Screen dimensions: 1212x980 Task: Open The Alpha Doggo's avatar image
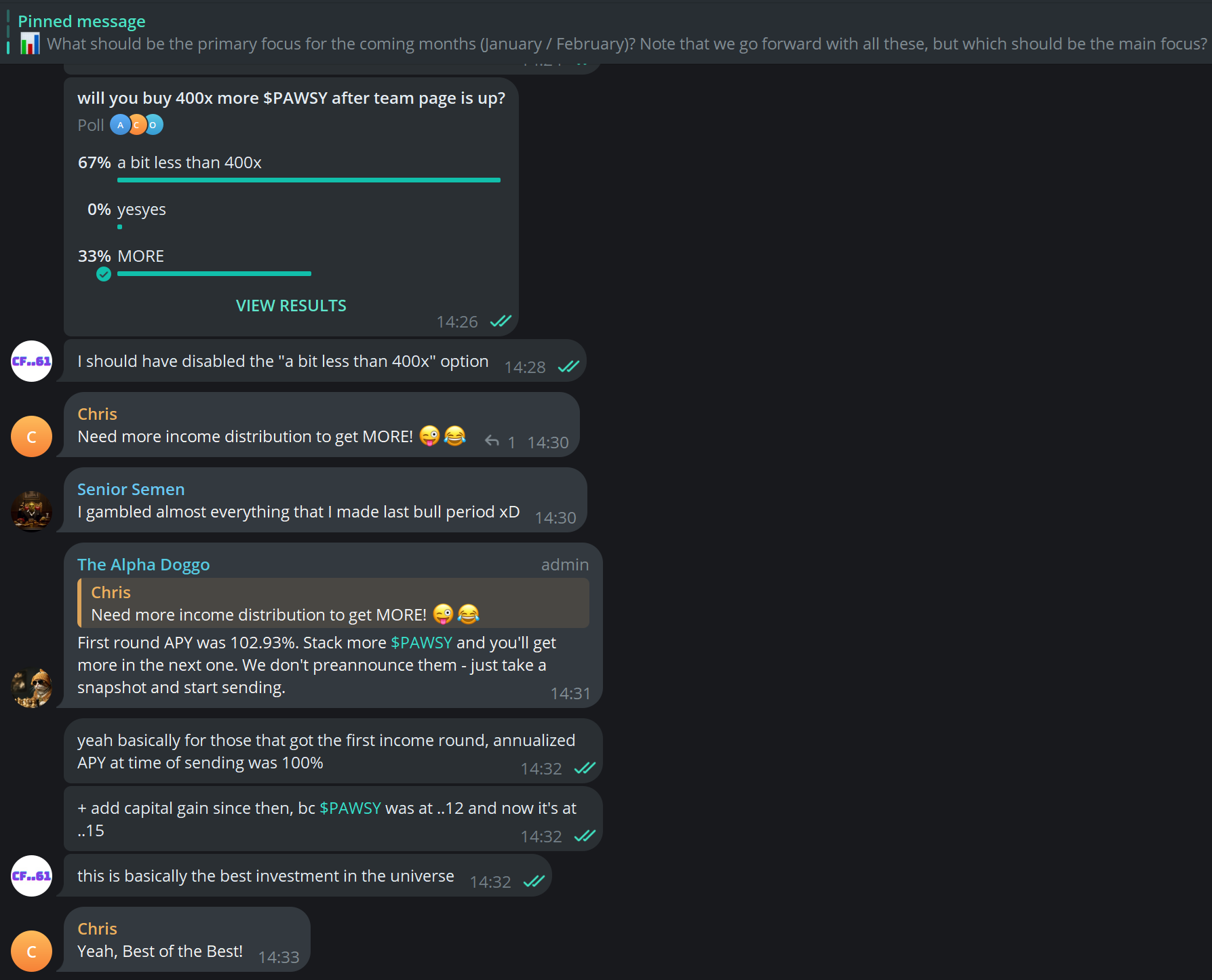pos(31,688)
